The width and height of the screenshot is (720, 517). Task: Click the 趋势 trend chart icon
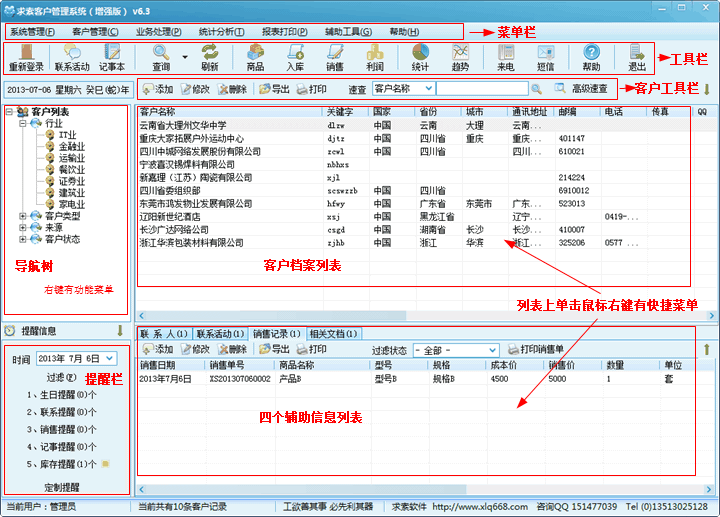(x=460, y=57)
